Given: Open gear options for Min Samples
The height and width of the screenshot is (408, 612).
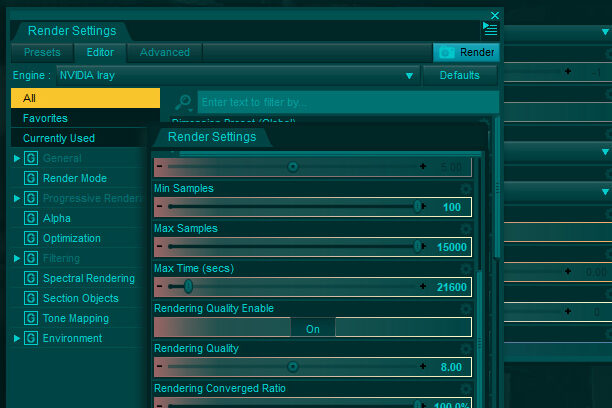Looking at the screenshot, I should click(x=465, y=188).
